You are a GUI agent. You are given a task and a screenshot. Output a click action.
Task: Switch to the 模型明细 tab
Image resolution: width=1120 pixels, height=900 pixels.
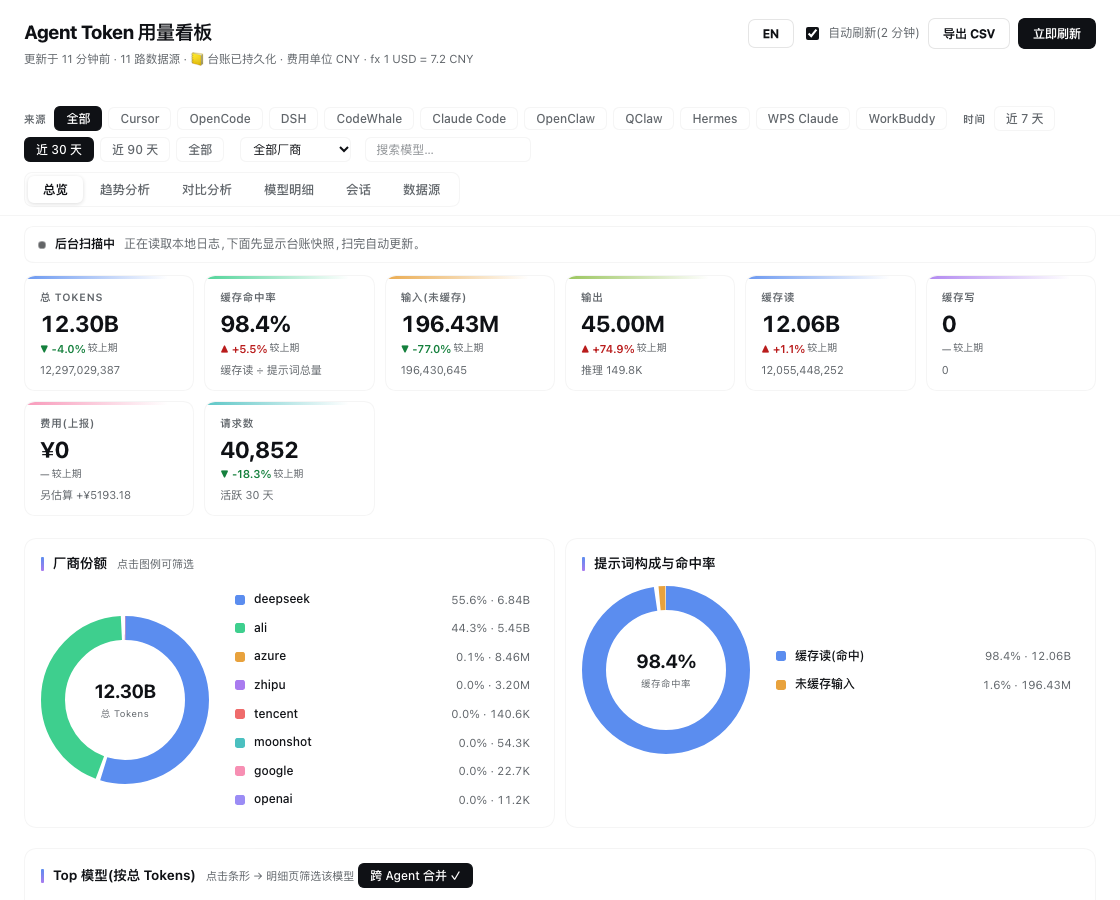(x=289, y=189)
